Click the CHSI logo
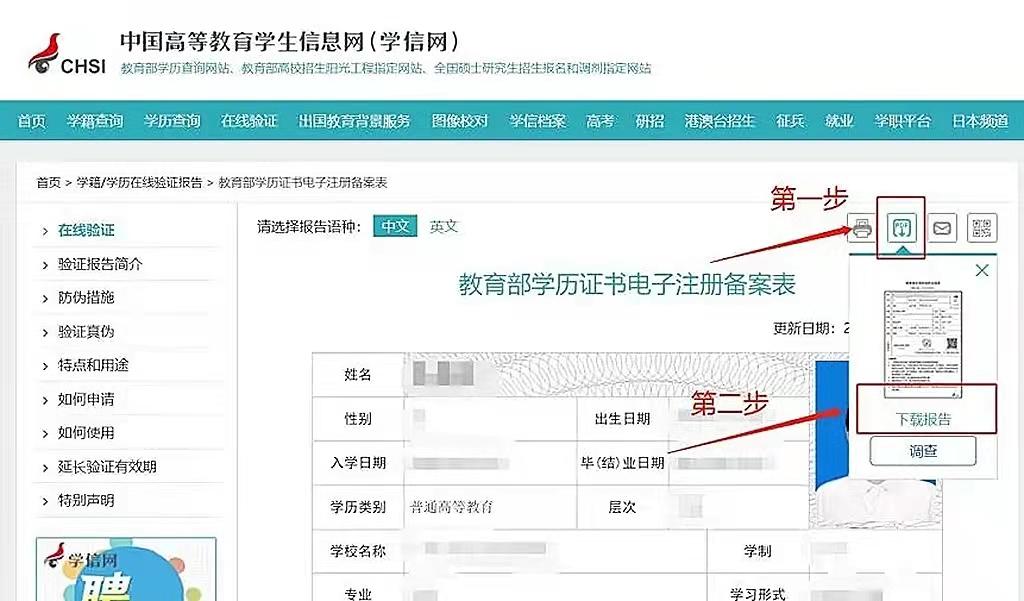This screenshot has height=601, width=1024. click(67, 54)
